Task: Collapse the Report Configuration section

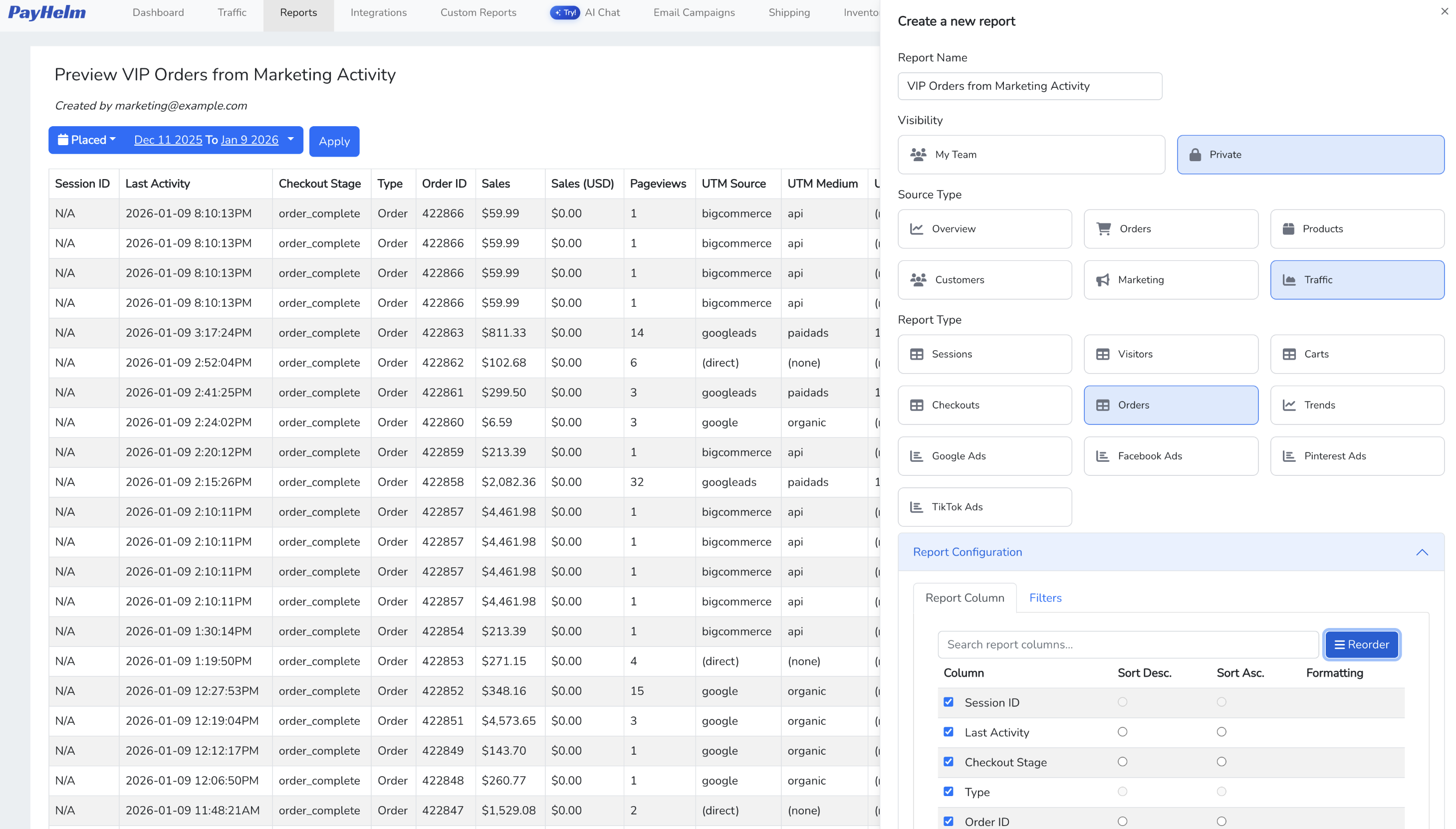Action: [x=1422, y=552]
